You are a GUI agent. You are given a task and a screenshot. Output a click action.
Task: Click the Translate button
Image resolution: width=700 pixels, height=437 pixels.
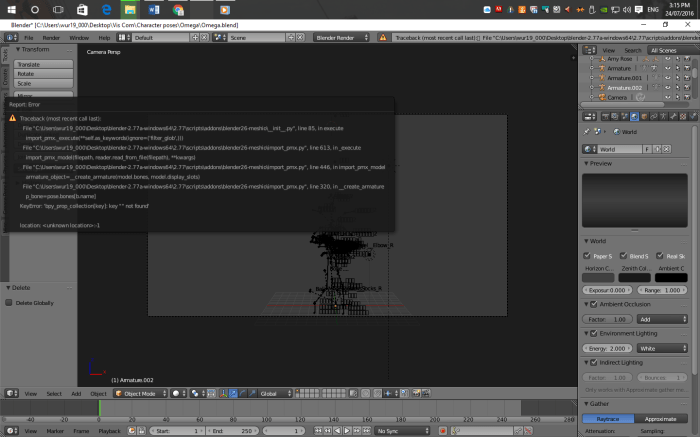pyautogui.click(x=43, y=63)
